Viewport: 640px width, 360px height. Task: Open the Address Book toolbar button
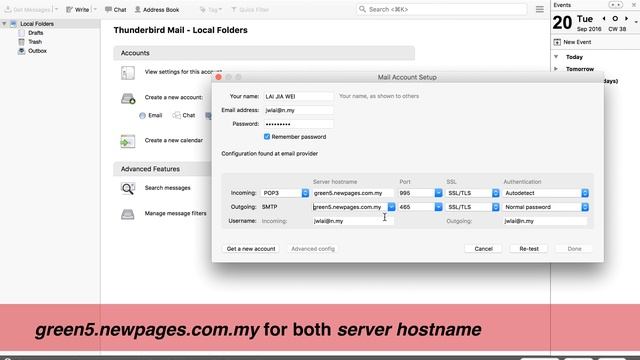pos(157,9)
